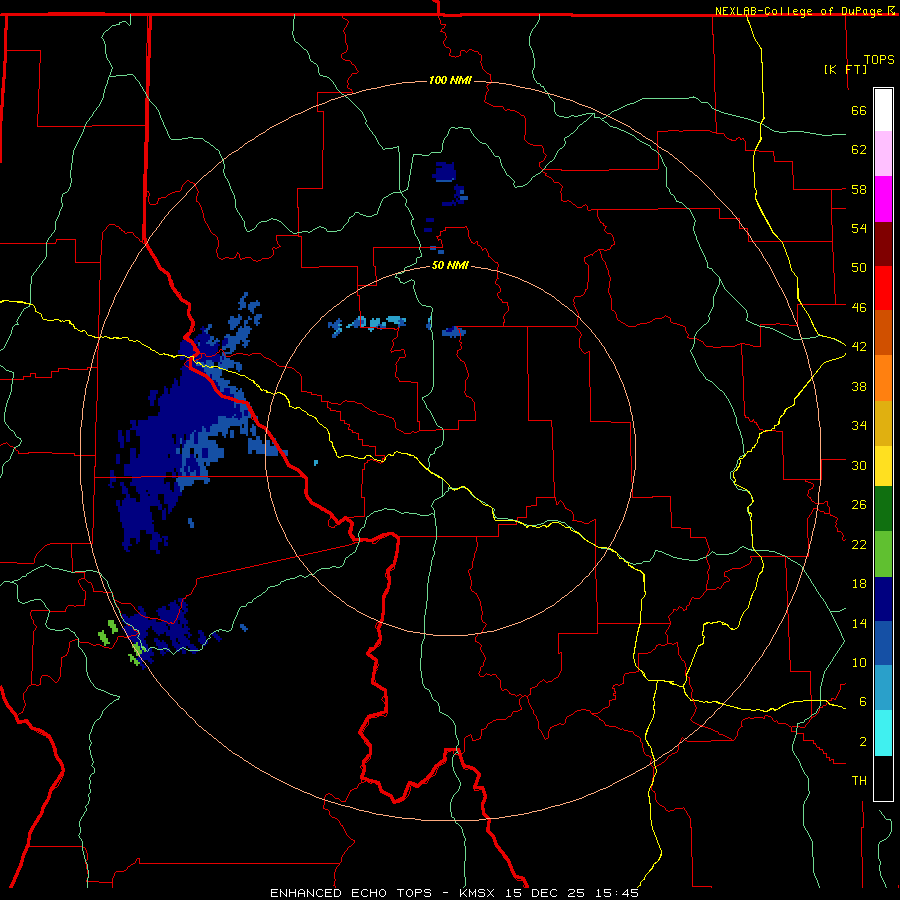Viewport: 900px width, 900px height.
Task: Click the 42 value on the legend
Action: click(x=859, y=347)
